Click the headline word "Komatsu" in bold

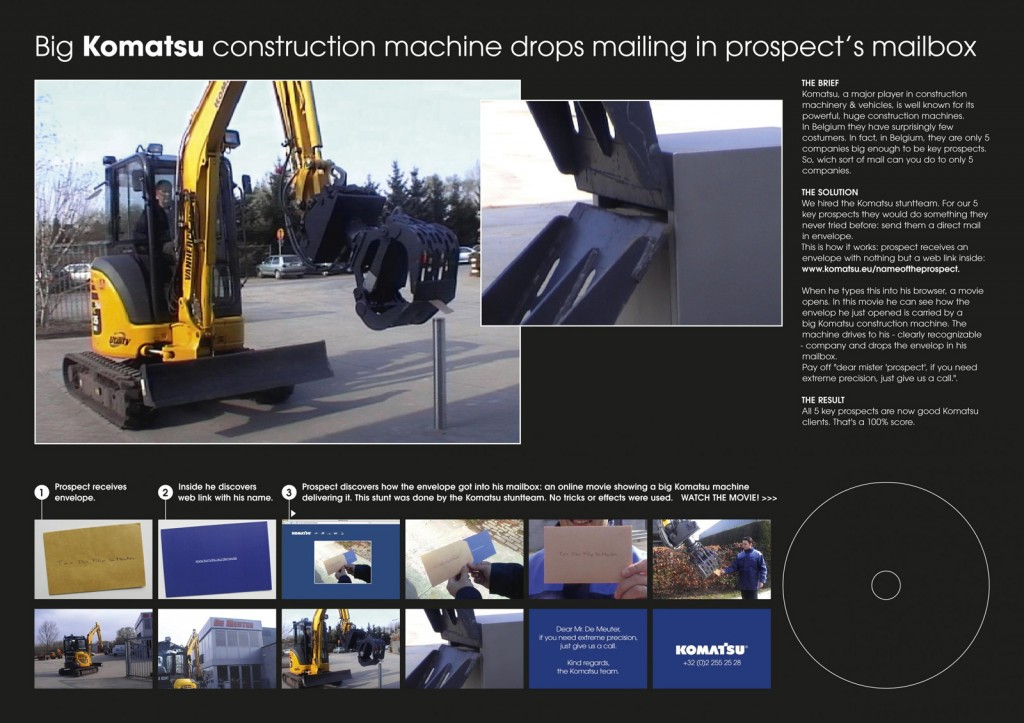(x=143, y=47)
